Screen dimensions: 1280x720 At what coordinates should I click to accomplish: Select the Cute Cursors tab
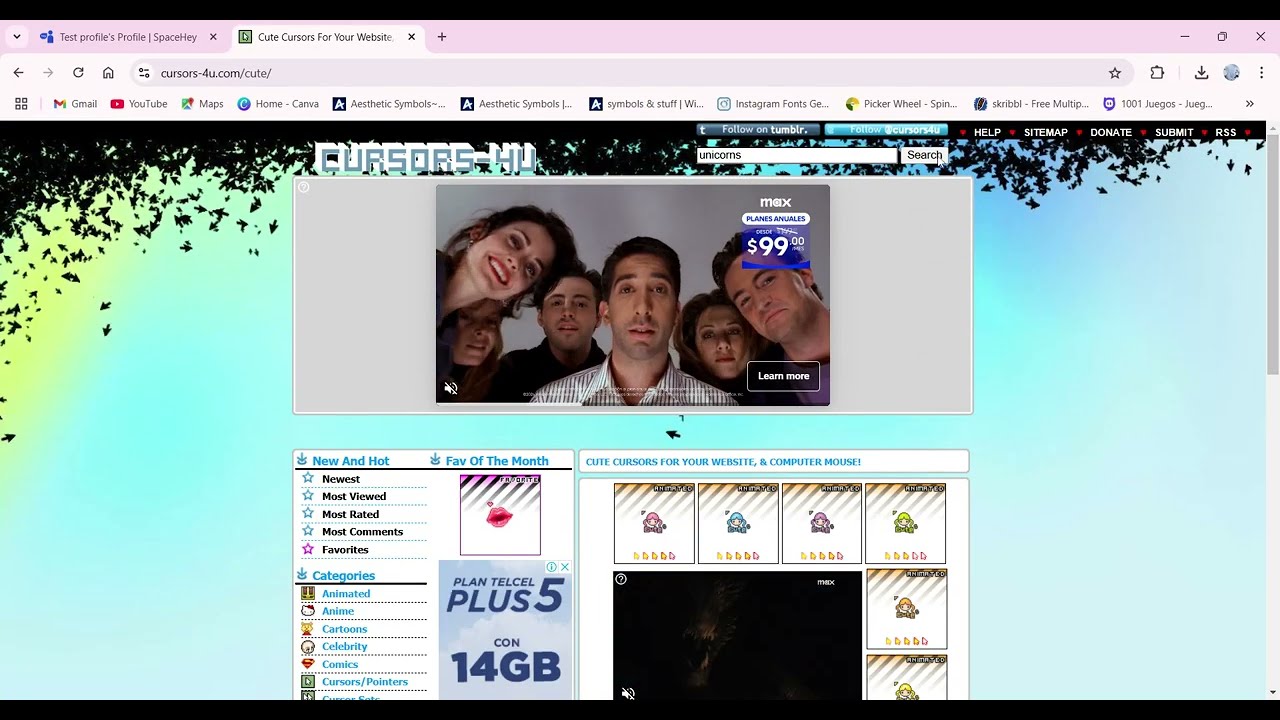328,37
